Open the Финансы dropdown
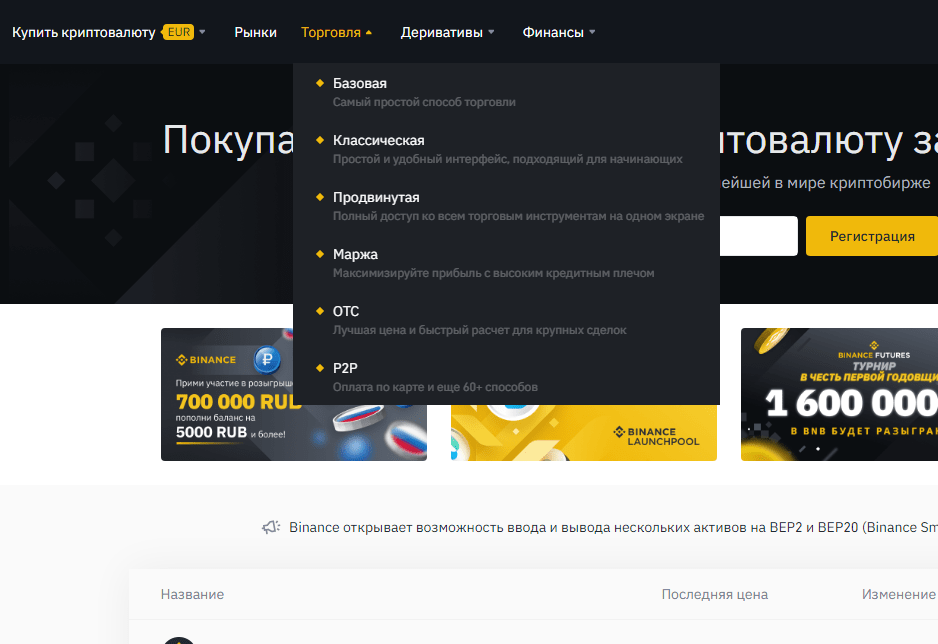Viewport: 938px width, 644px height. (x=559, y=32)
